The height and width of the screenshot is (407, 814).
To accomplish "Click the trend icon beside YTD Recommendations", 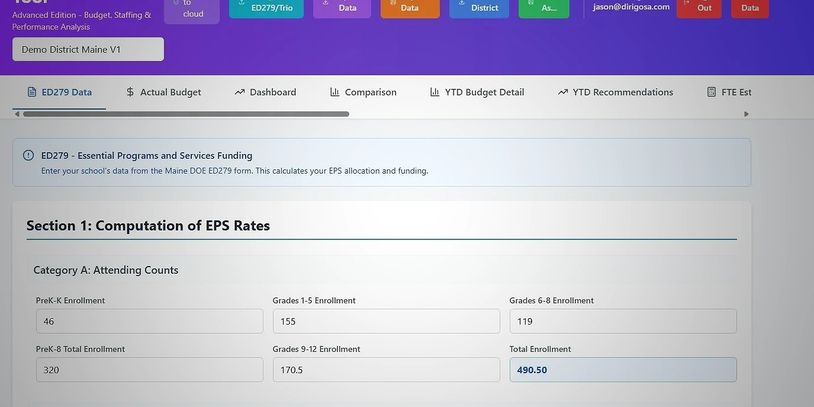I will click(x=563, y=92).
